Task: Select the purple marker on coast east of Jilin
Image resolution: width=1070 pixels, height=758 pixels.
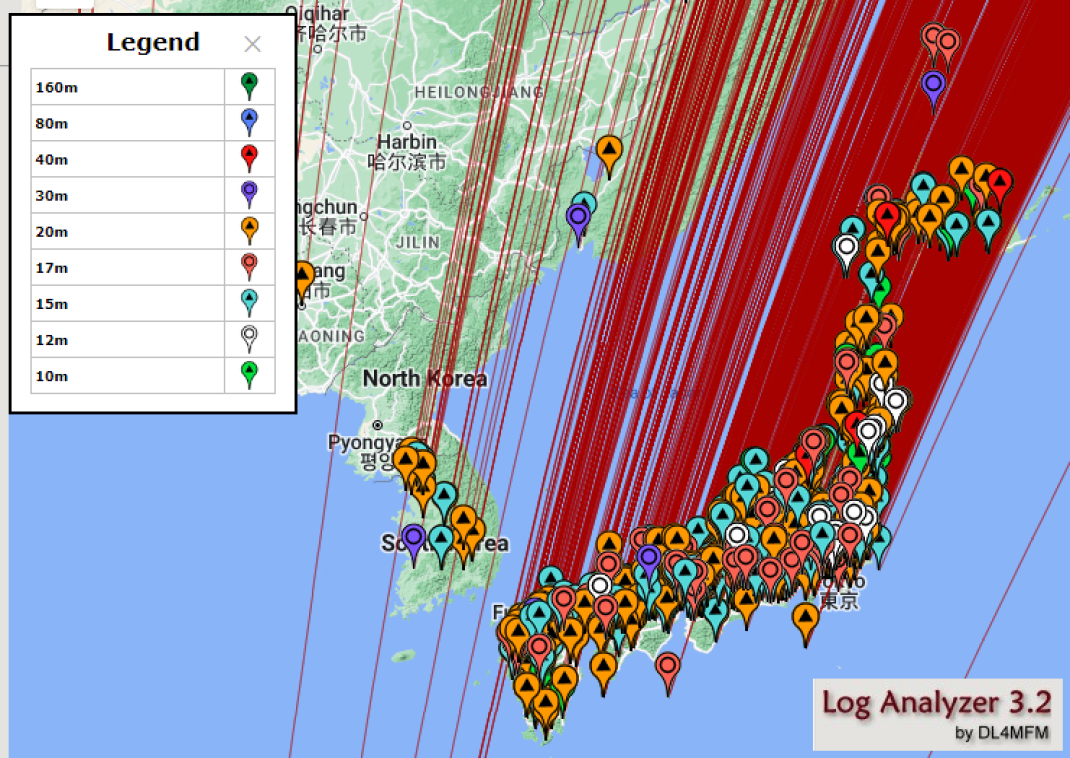Action: (x=577, y=218)
